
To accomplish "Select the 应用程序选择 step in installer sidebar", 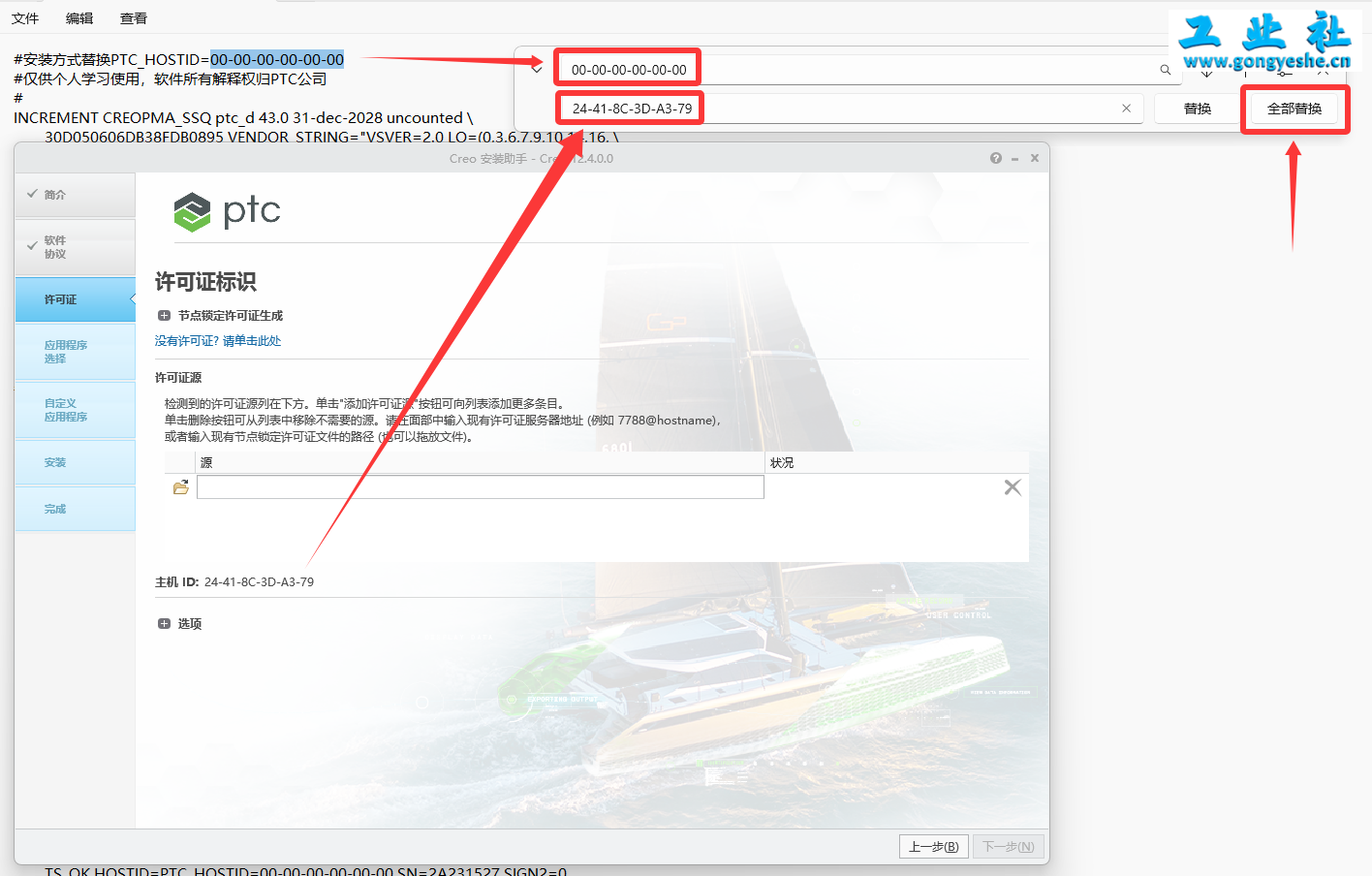I will pyautogui.click(x=75, y=352).
